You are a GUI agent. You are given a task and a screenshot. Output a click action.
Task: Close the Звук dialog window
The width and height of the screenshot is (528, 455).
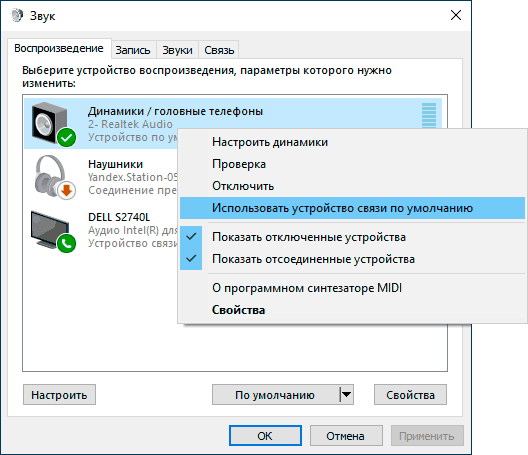tap(456, 15)
